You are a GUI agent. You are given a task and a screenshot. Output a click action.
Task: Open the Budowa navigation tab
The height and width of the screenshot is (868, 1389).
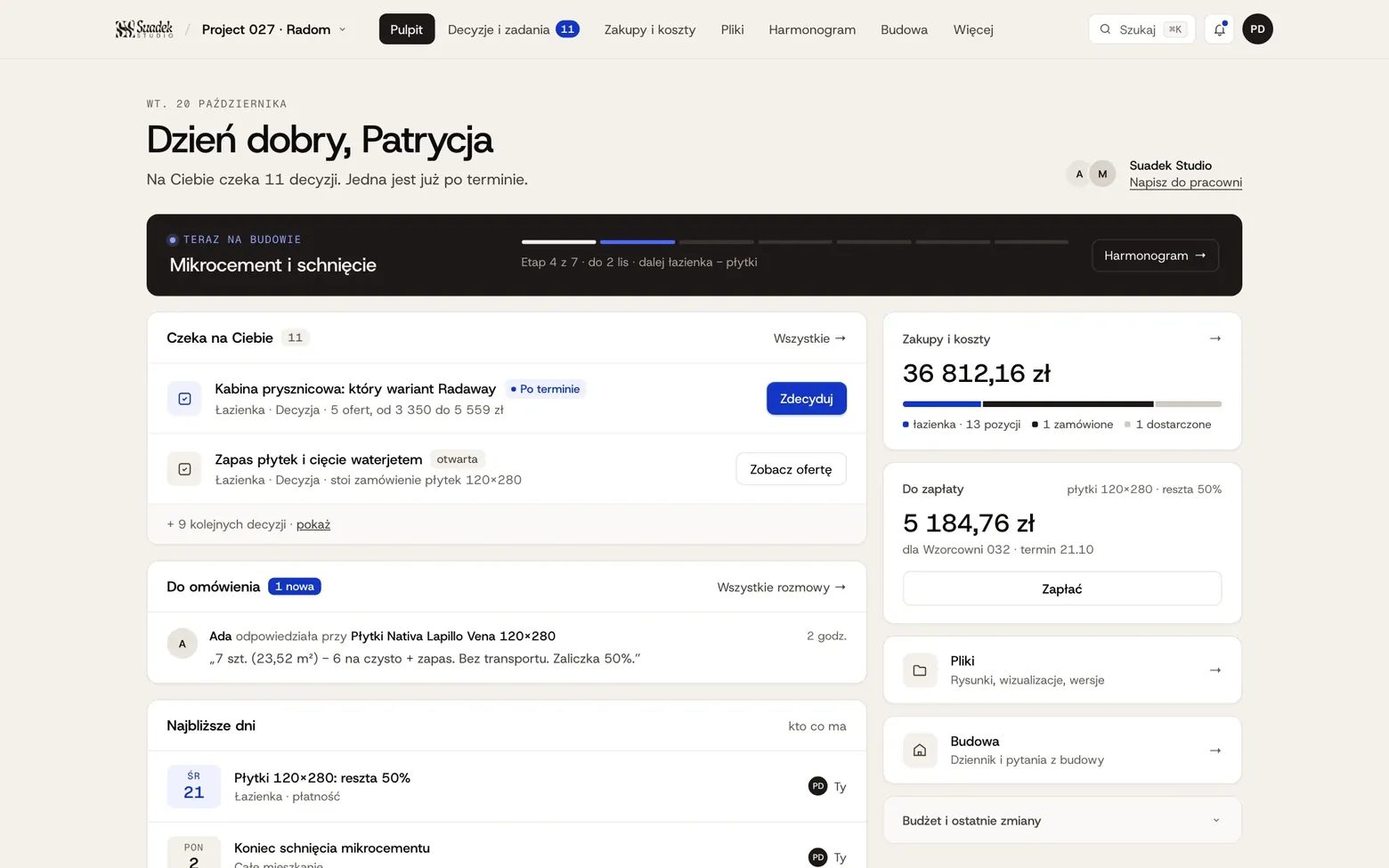pos(904,29)
